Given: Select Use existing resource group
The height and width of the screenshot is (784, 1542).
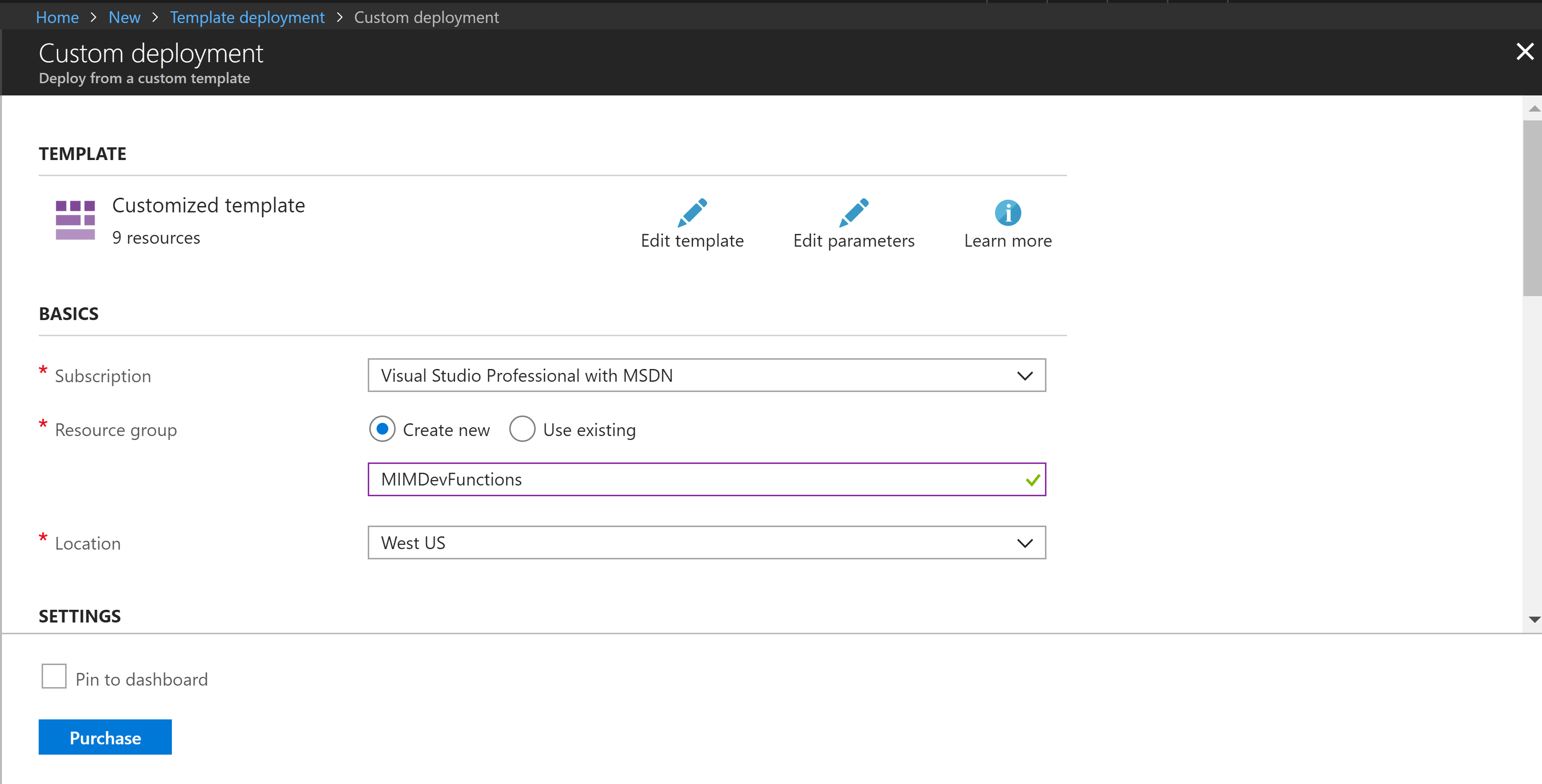Looking at the screenshot, I should point(522,429).
